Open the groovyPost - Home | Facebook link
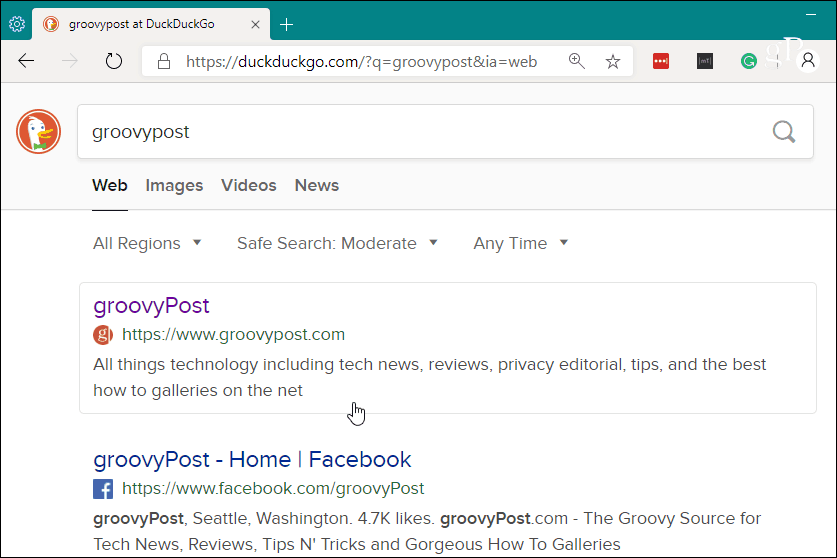The width and height of the screenshot is (837, 558). coord(252,460)
